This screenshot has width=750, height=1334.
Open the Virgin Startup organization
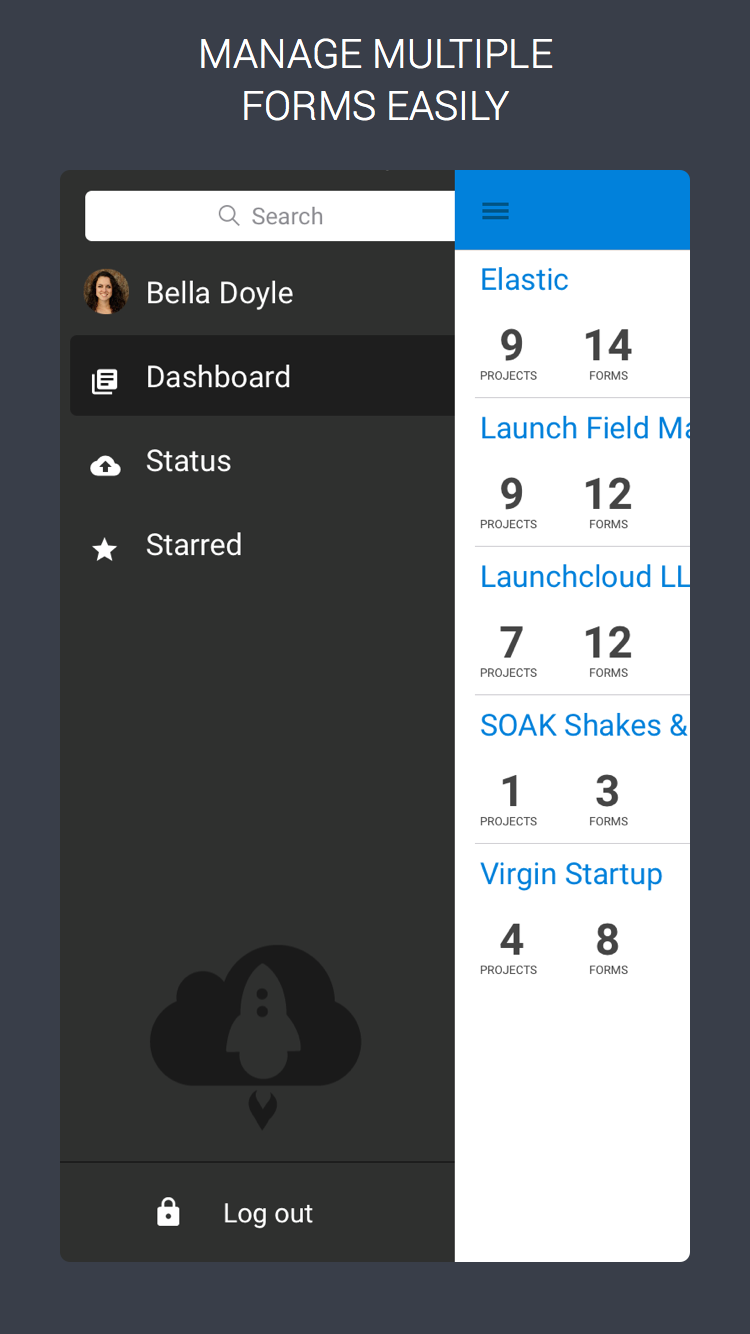click(x=571, y=873)
